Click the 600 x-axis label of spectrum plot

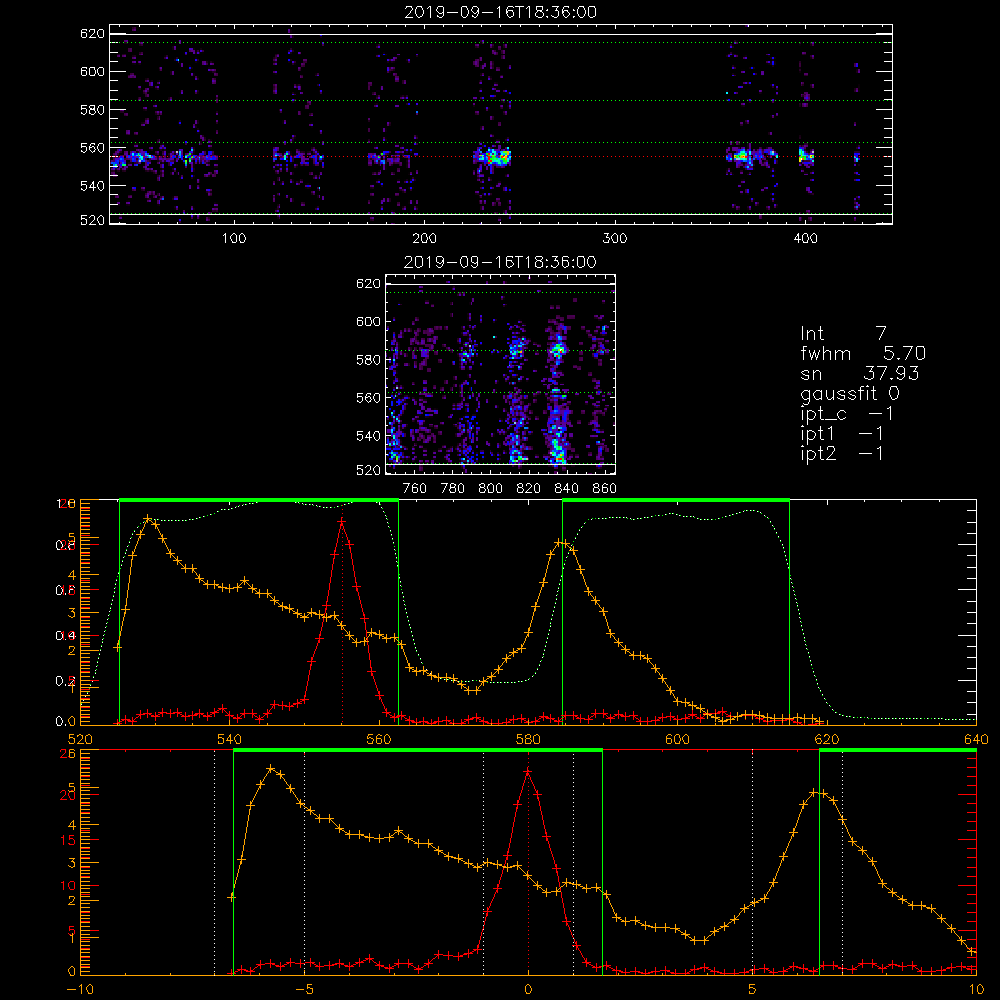pyautogui.click(x=677, y=739)
